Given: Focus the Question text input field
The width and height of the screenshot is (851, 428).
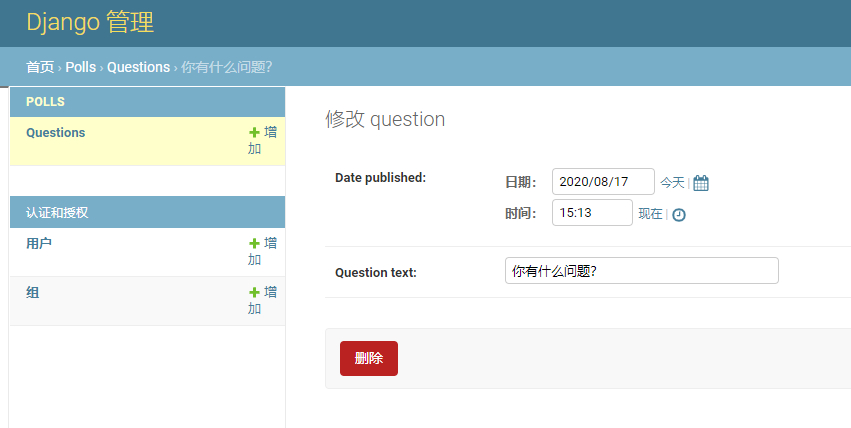Looking at the screenshot, I should pyautogui.click(x=642, y=271).
